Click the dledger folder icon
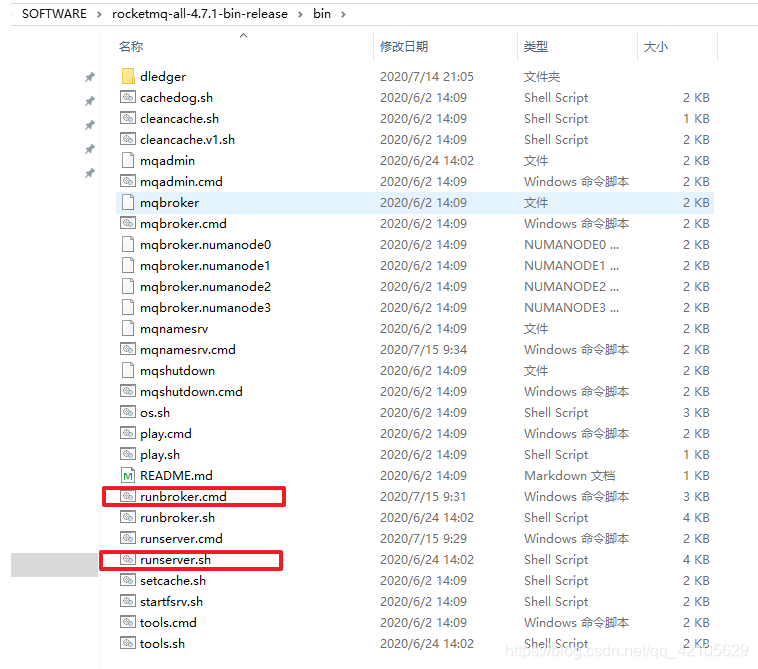The height and width of the screenshot is (669, 758). [x=128, y=76]
